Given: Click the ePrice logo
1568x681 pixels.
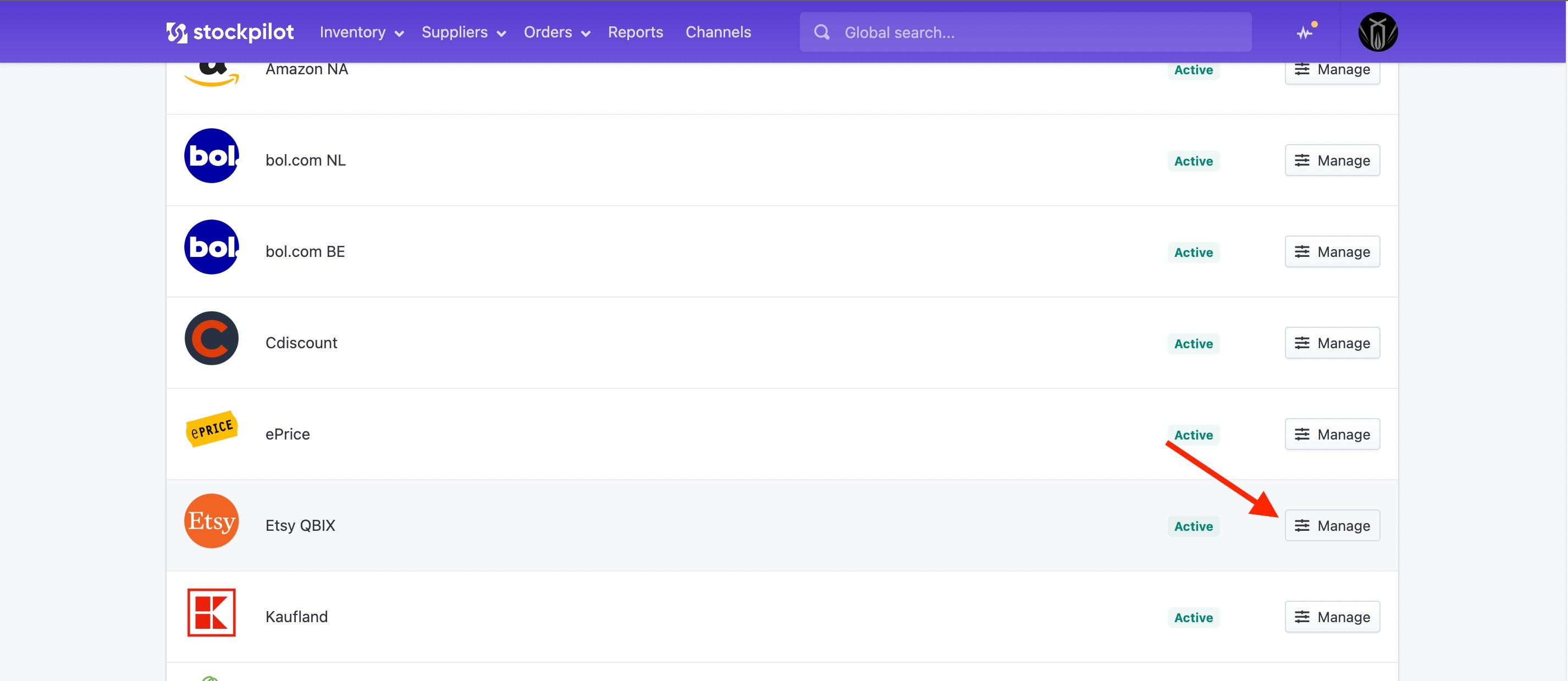Looking at the screenshot, I should (211, 430).
